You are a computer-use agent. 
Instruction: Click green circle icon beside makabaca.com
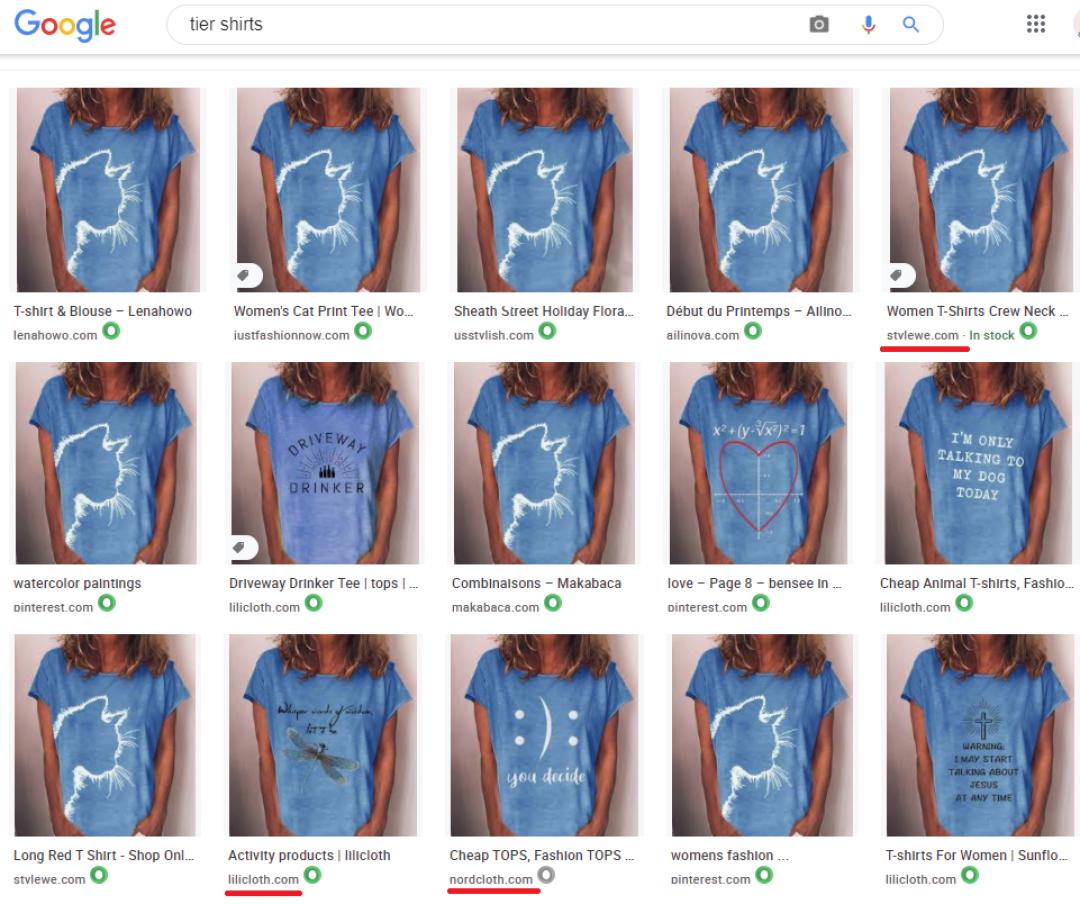[x=552, y=604]
